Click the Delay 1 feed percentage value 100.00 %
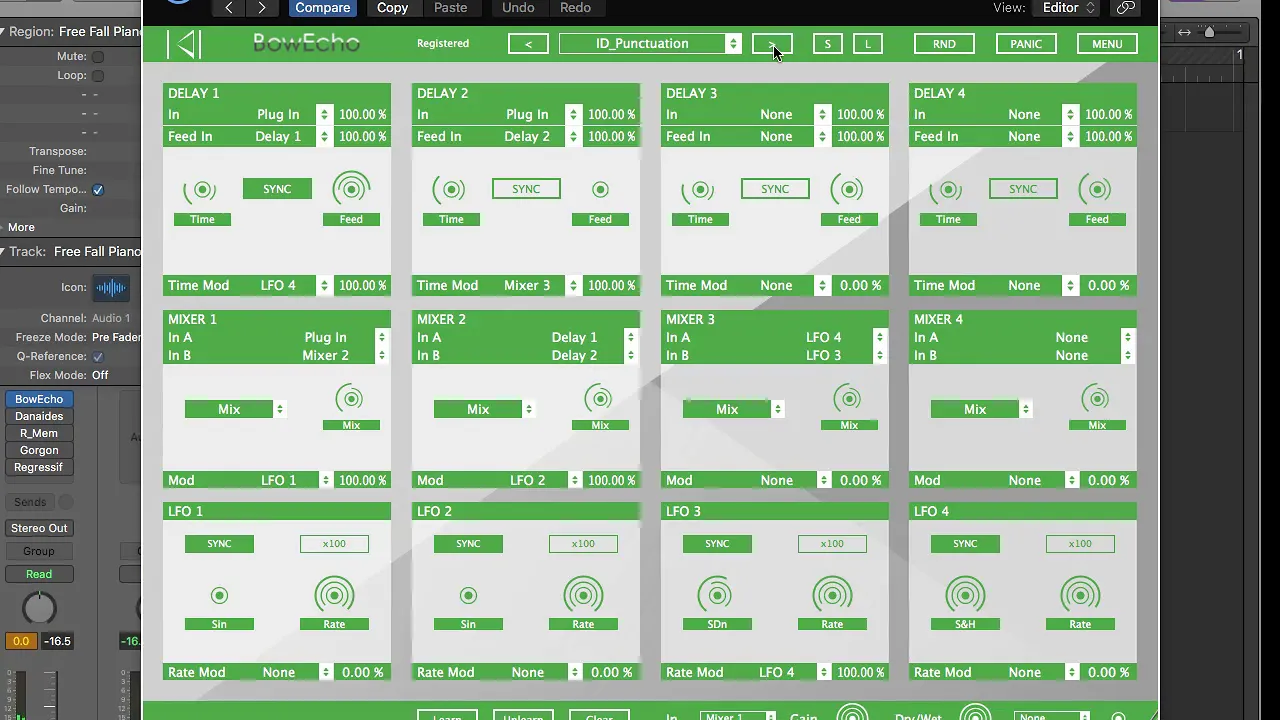Viewport: 1280px width, 720px height. tap(362, 136)
